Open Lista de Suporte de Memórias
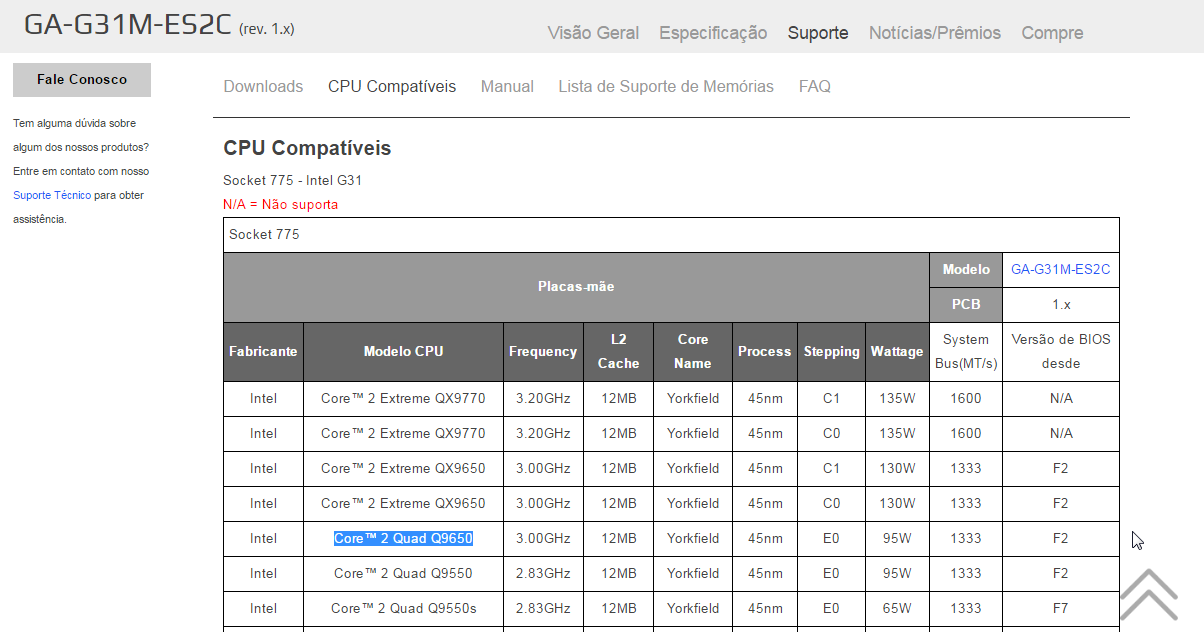Viewport: 1204px width, 632px height. 666,86
